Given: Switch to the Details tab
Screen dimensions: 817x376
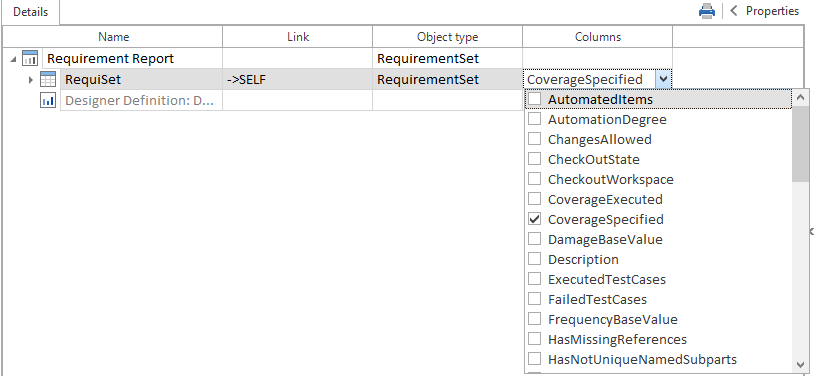Looking at the screenshot, I should 30,11.
